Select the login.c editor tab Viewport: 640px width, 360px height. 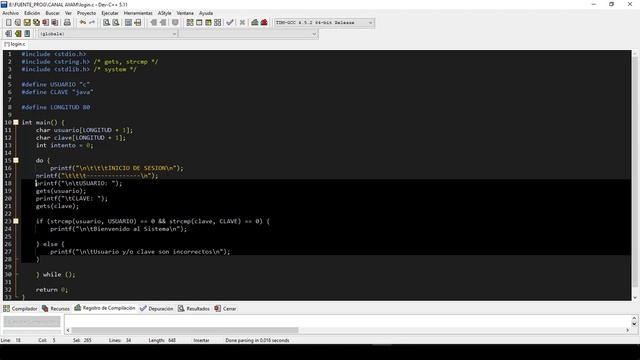[x=15, y=44]
